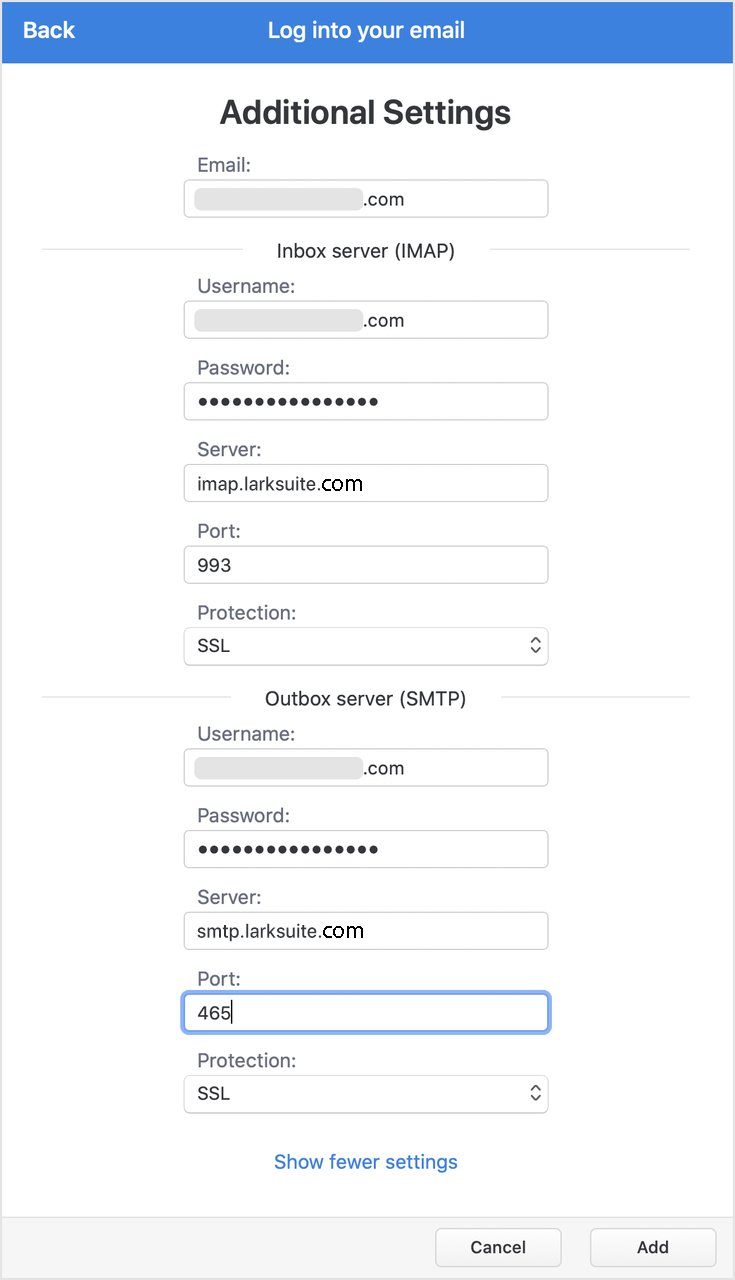Screen dimensions: 735x1280
Task: Edit the SMTP Port field showing 465
Action: click(x=366, y=1013)
